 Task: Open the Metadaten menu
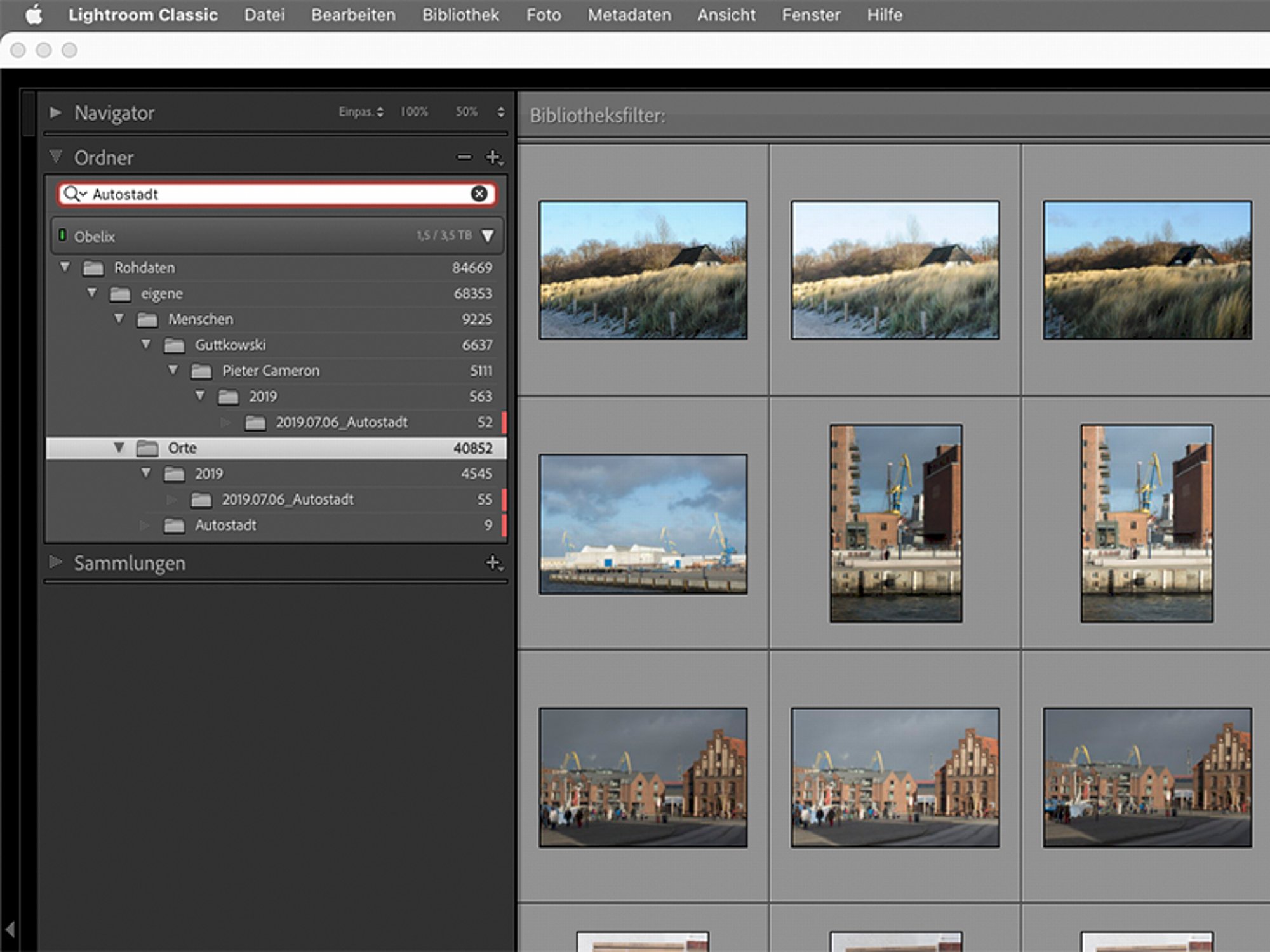[x=629, y=15]
